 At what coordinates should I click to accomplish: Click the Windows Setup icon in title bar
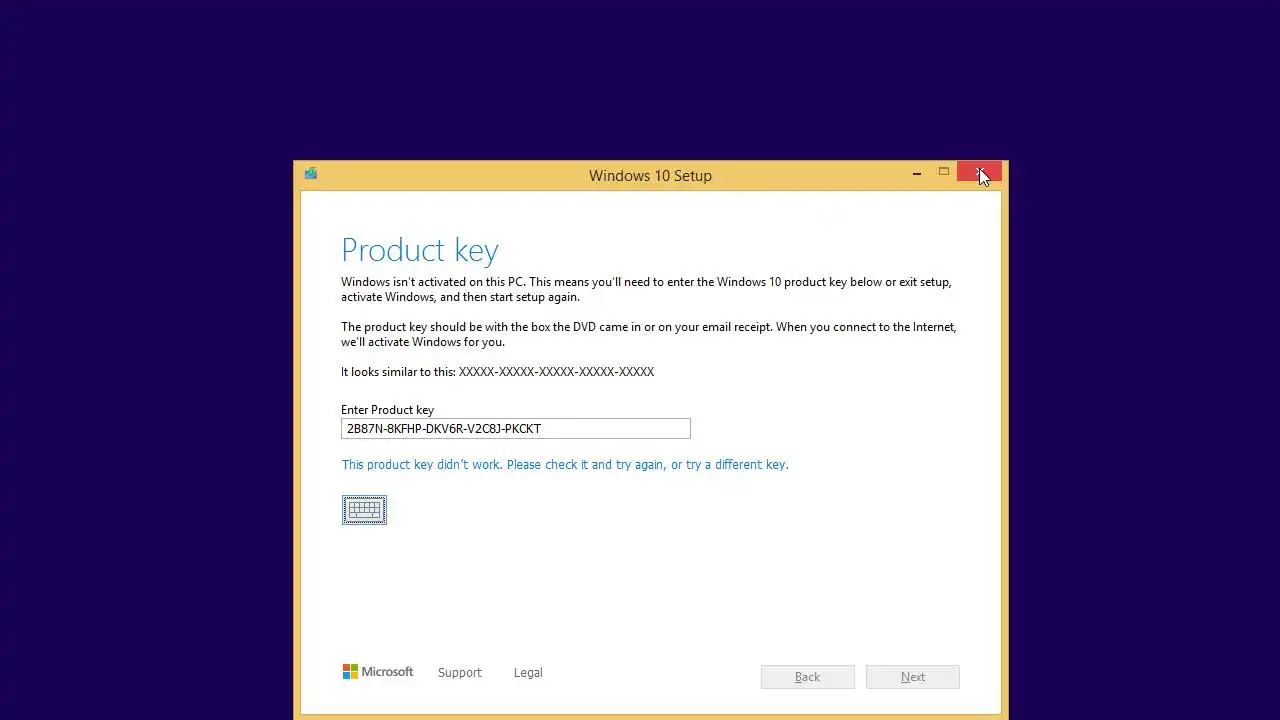point(311,174)
